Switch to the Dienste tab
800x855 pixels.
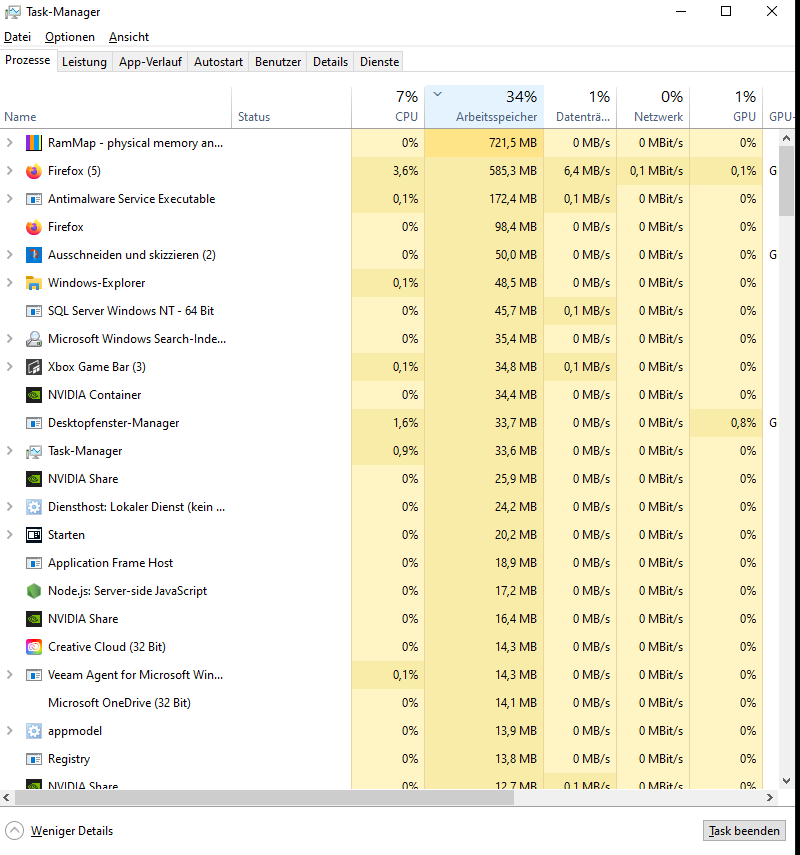(x=380, y=62)
